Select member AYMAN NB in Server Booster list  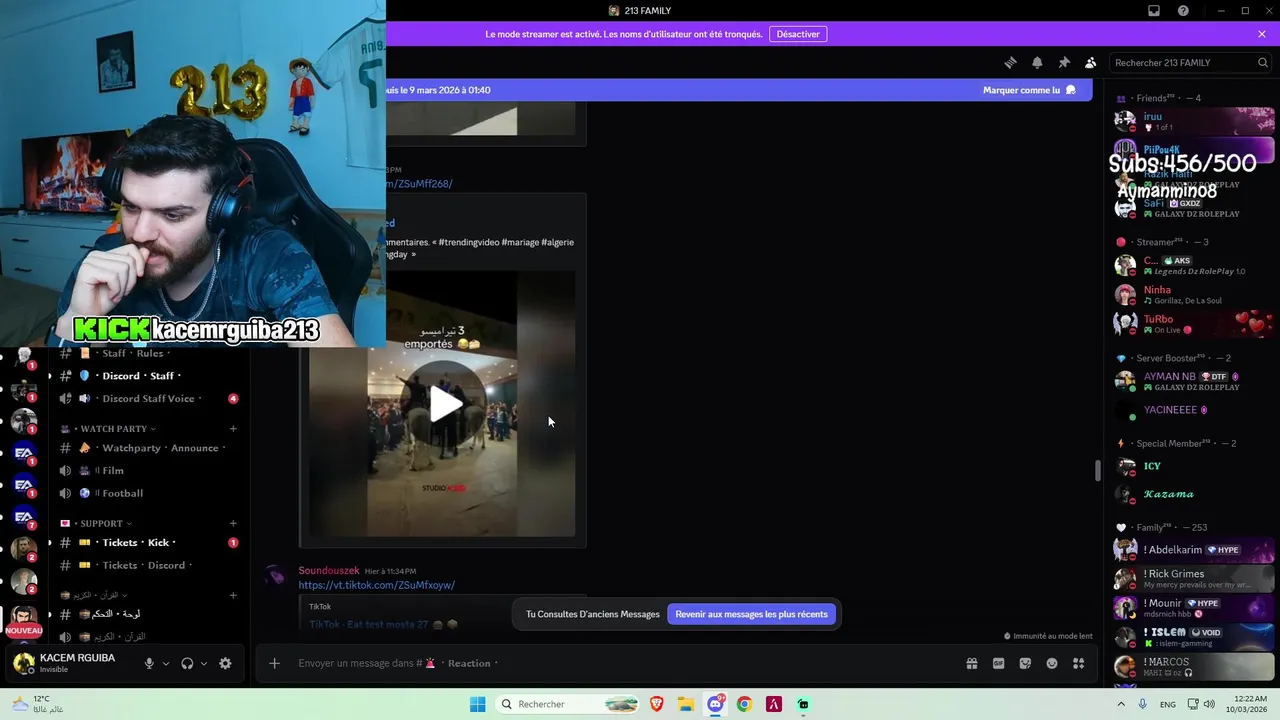(x=1193, y=381)
